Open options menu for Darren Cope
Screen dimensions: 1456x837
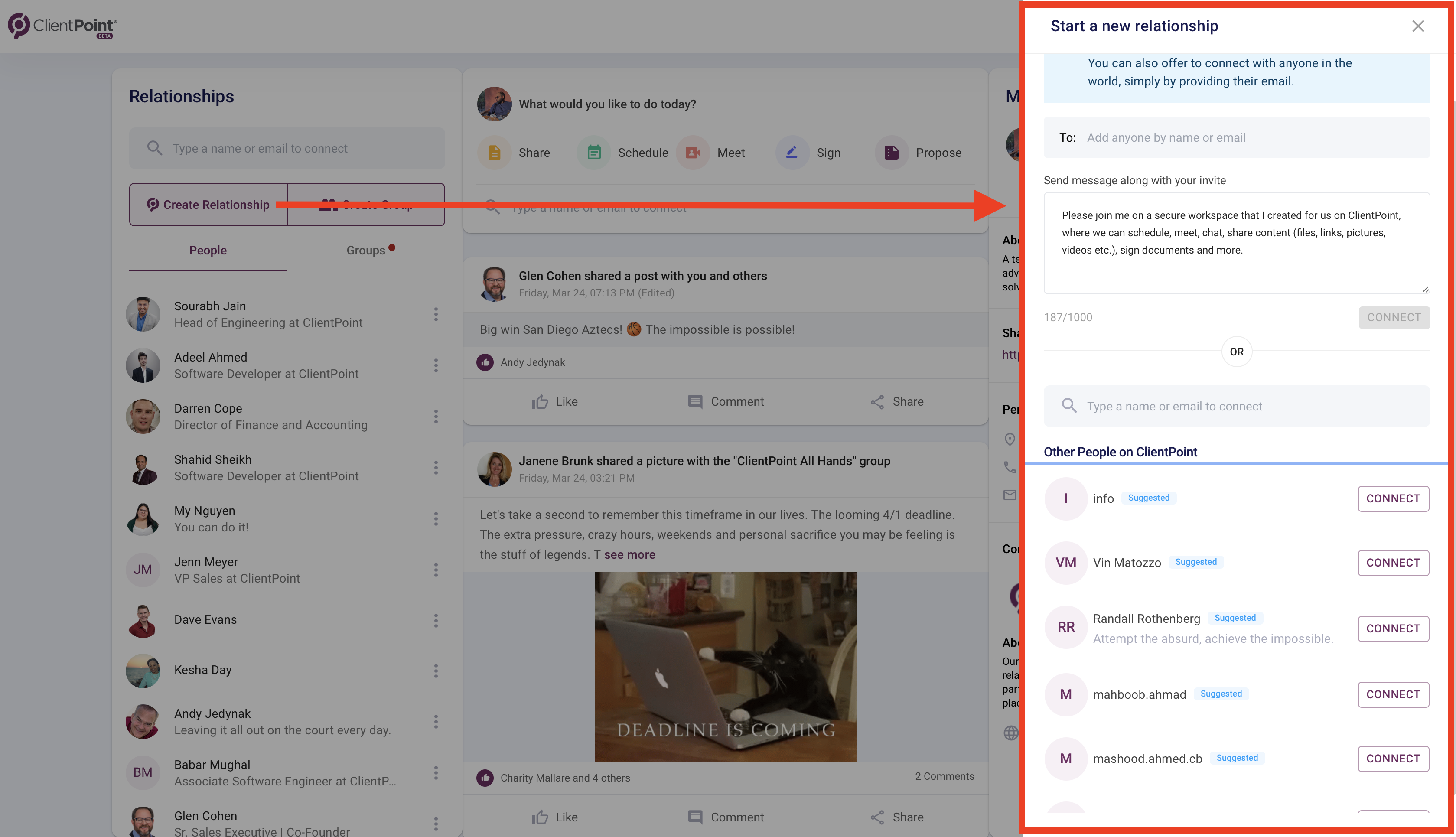pyautogui.click(x=436, y=417)
